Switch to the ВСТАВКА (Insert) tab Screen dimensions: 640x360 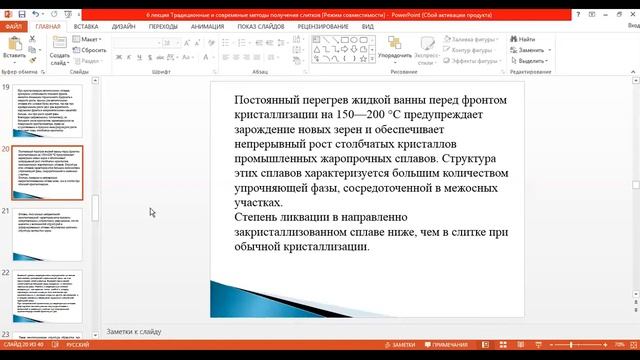tap(86, 27)
